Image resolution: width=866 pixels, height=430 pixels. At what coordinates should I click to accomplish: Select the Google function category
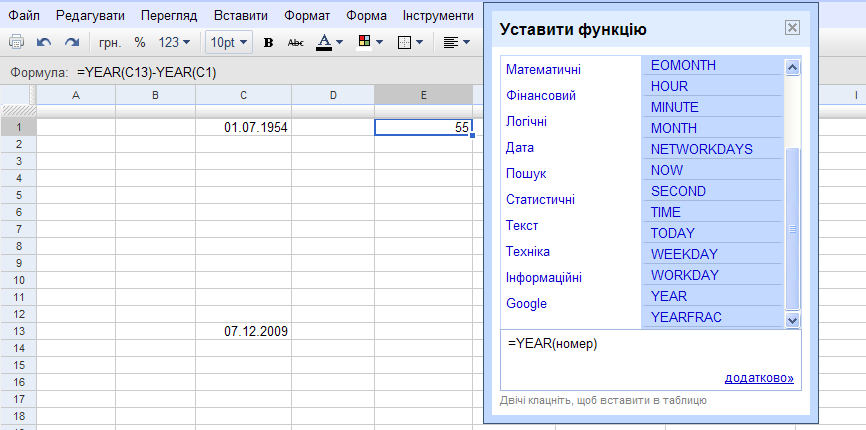point(526,303)
